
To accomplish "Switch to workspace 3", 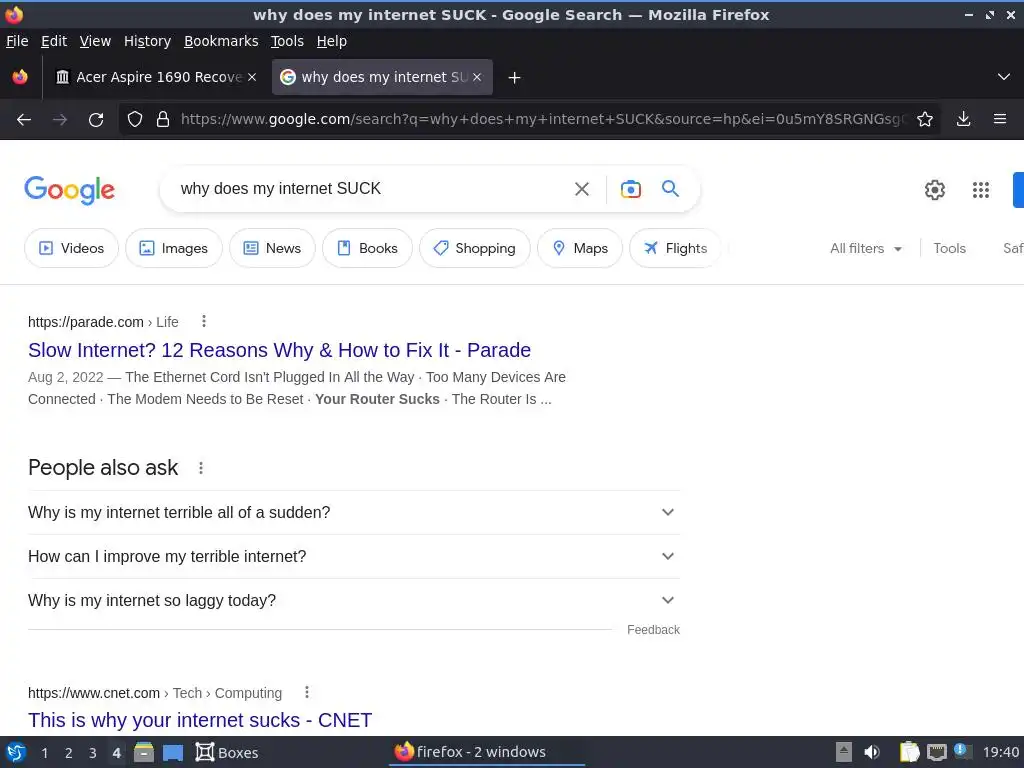I will tap(93, 753).
